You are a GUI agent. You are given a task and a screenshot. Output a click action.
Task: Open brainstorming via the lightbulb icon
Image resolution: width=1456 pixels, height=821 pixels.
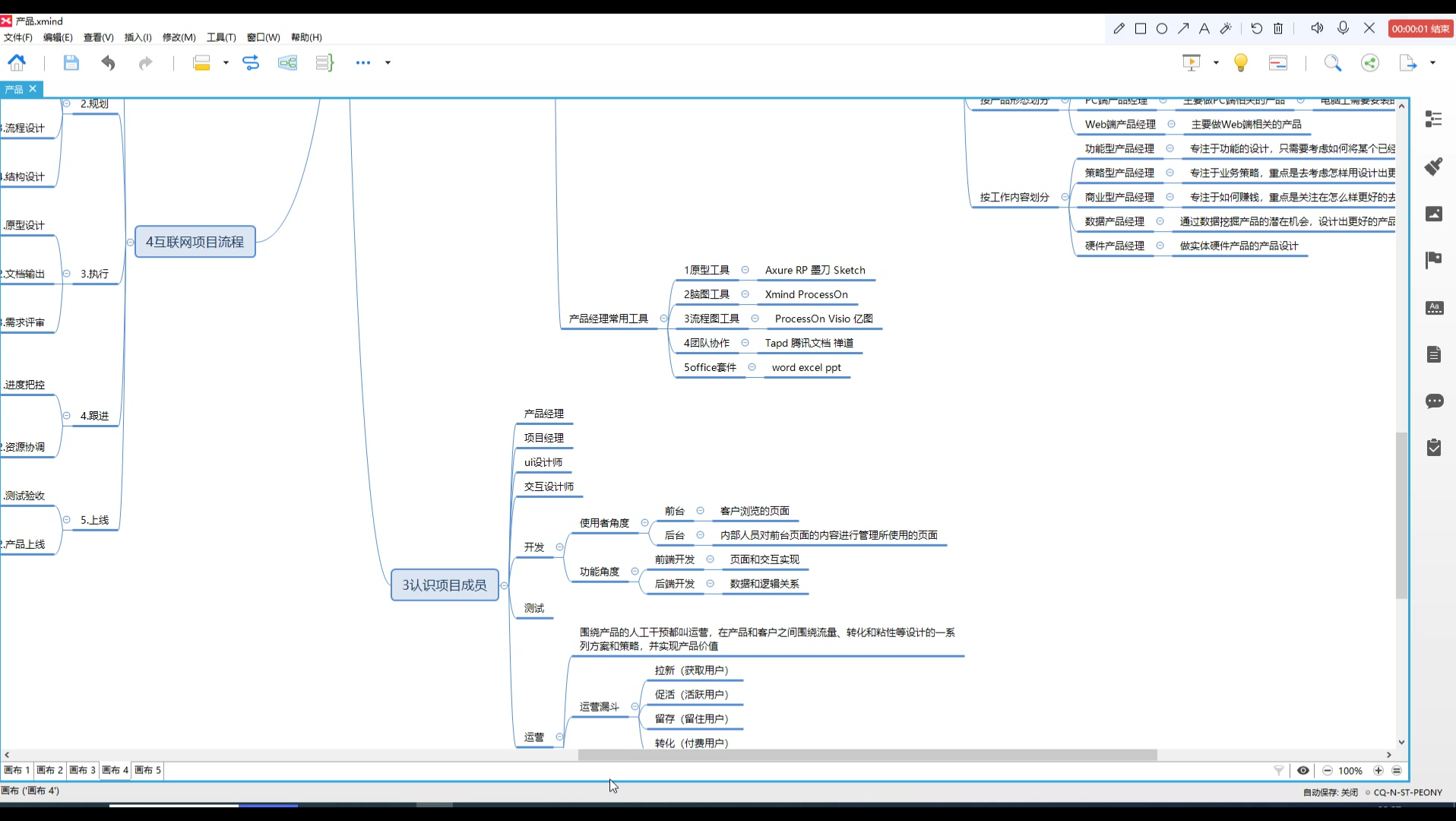click(1241, 63)
